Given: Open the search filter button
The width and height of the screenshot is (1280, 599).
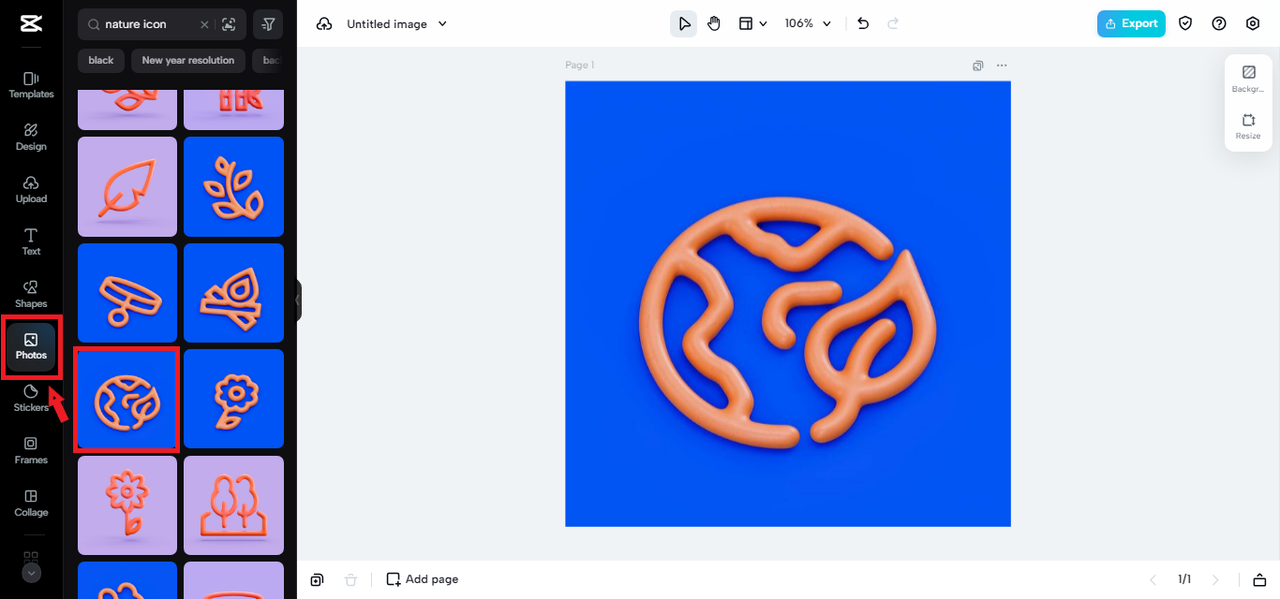Looking at the screenshot, I should point(268,24).
